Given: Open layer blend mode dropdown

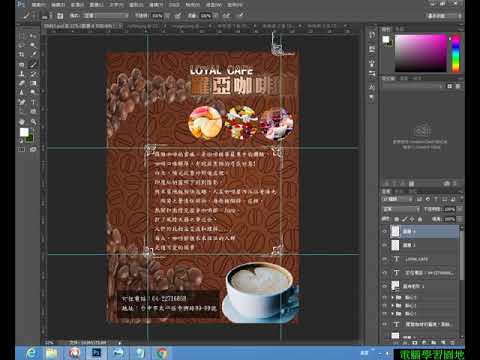Looking at the screenshot, I should [400, 209].
